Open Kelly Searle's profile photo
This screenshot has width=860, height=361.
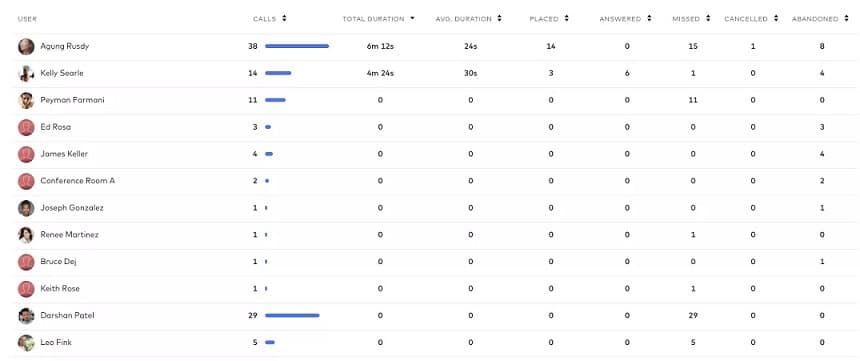point(26,74)
